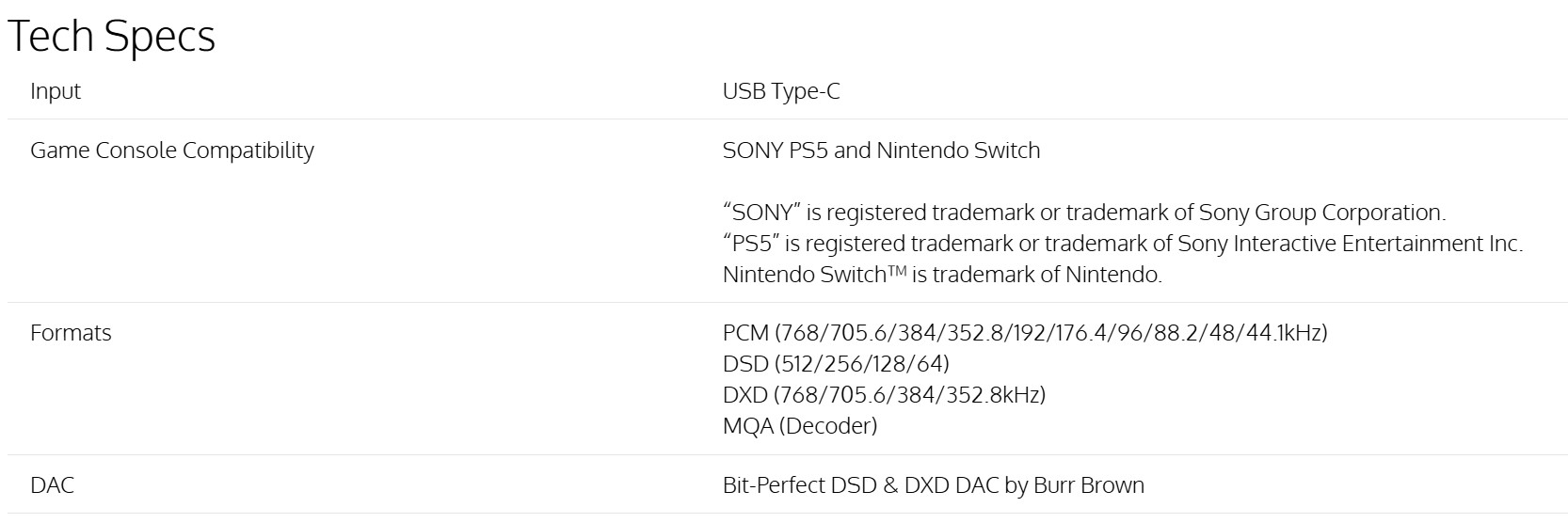Click the Input row label
This screenshot has width=1568, height=523.
click(56, 91)
